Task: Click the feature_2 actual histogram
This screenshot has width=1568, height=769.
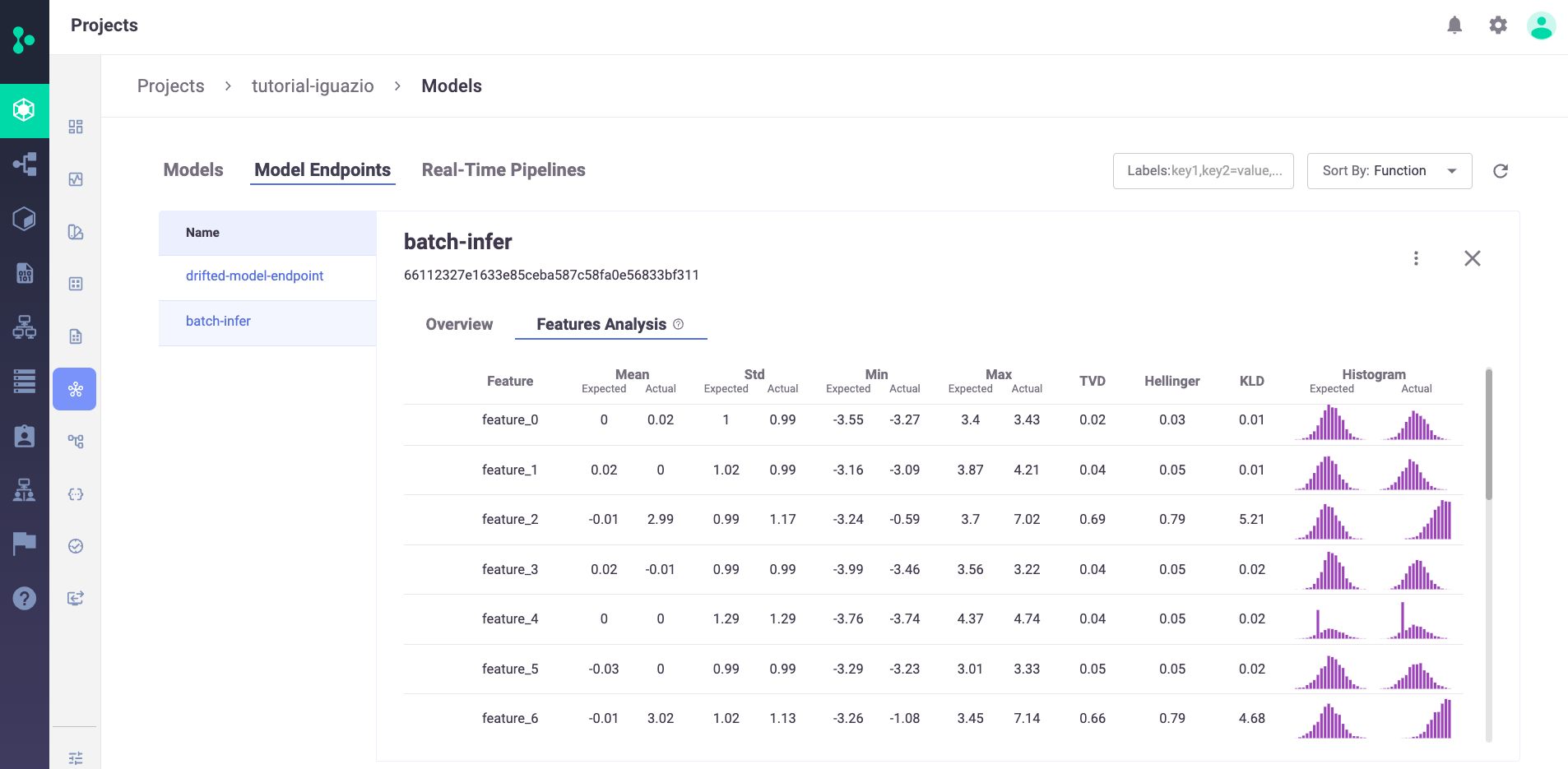Action: coord(1427,520)
